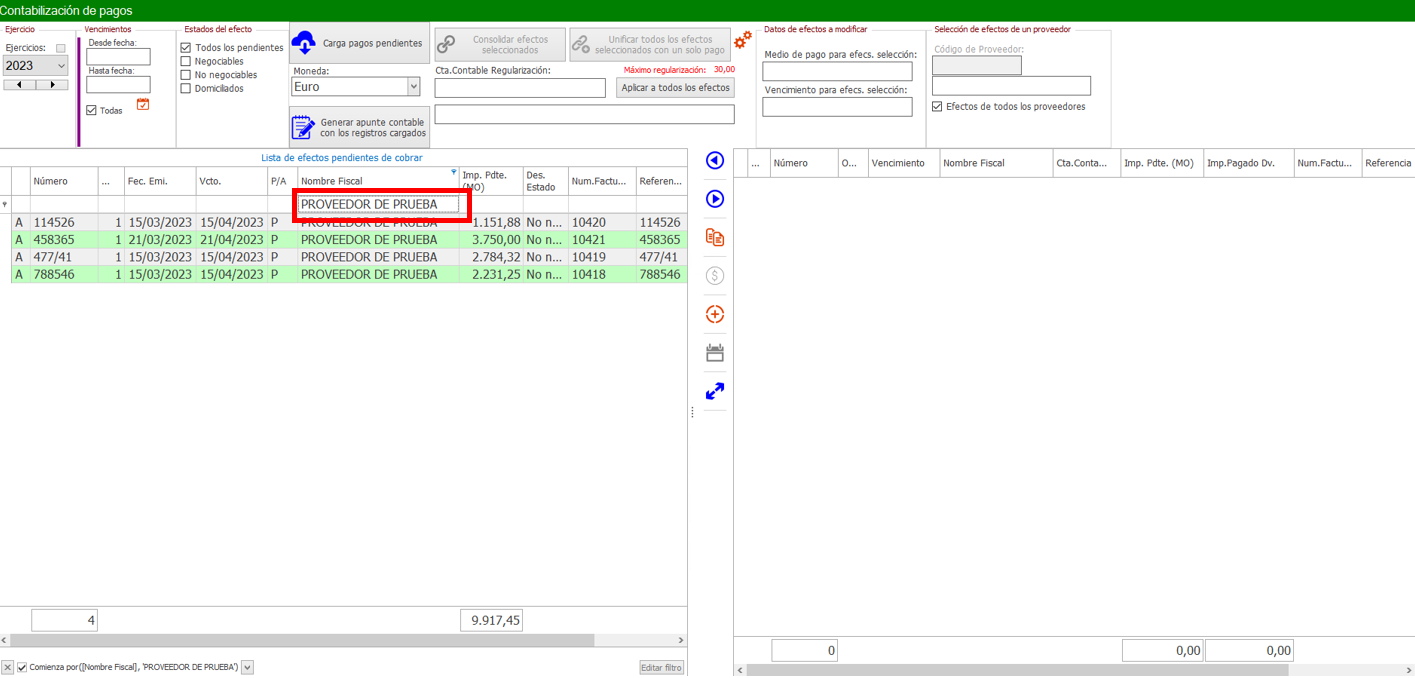Click the Desde fecha input field
This screenshot has width=1415, height=678.
[118, 57]
